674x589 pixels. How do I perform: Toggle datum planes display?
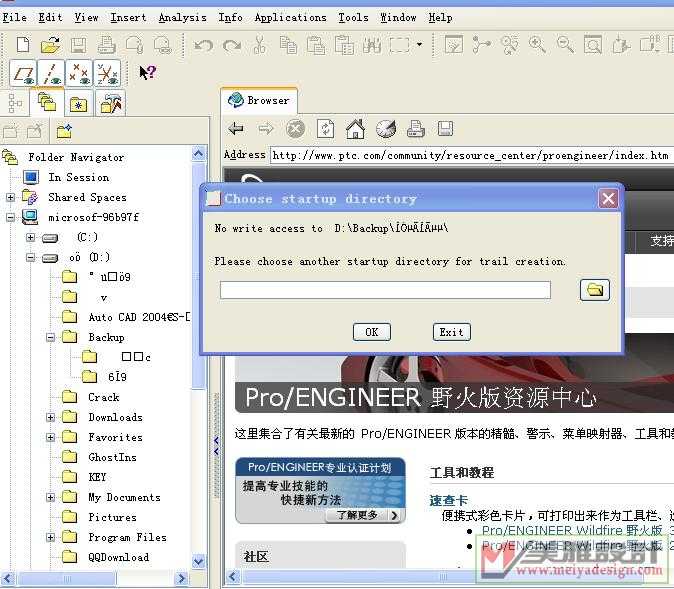coord(23,74)
